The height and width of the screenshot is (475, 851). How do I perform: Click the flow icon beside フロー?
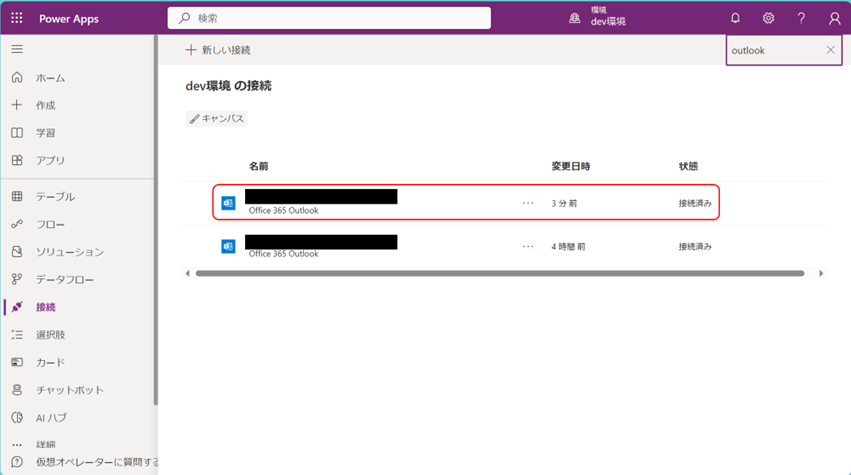17,224
